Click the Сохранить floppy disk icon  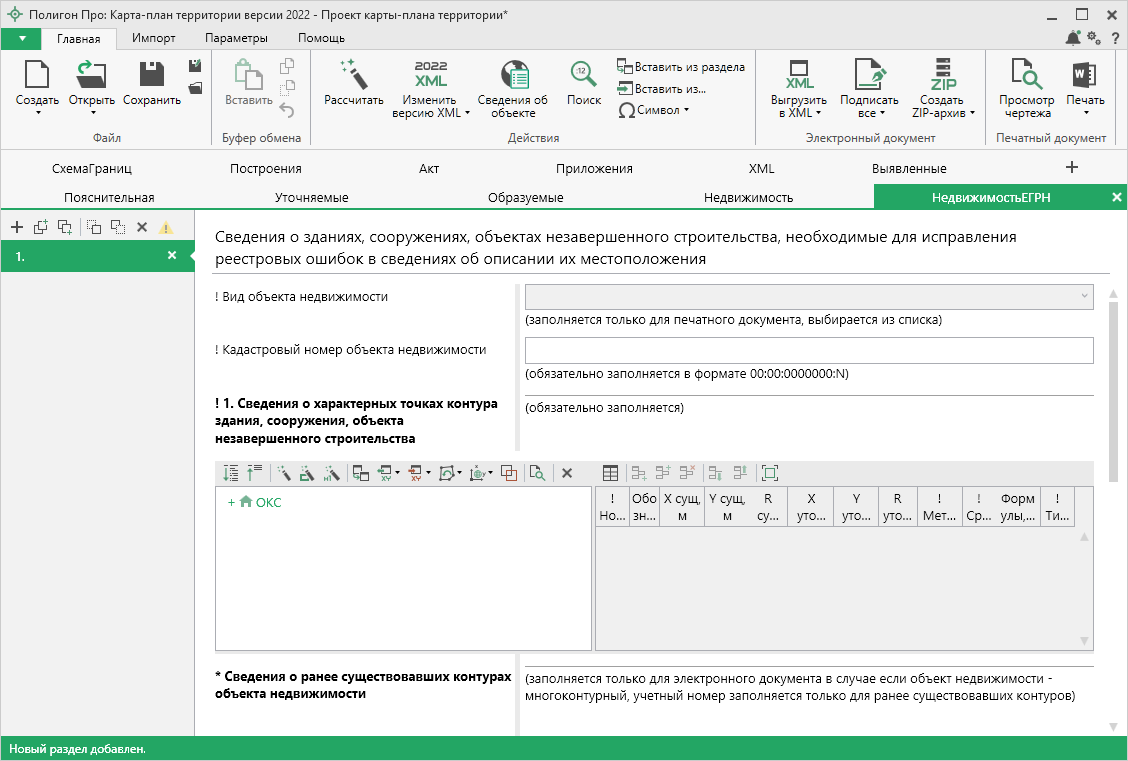pyautogui.click(x=152, y=75)
